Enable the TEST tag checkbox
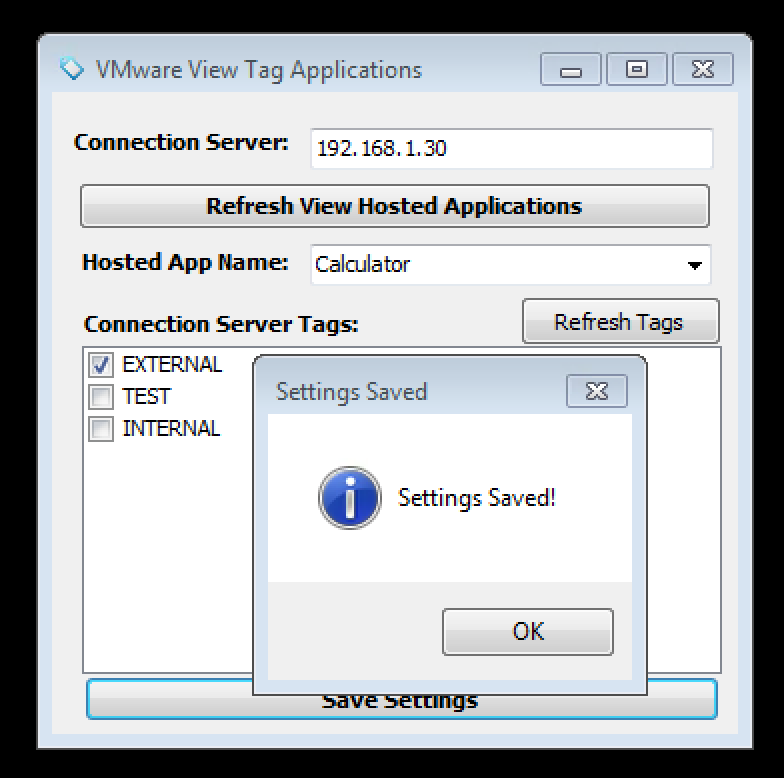Image resolution: width=784 pixels, height=778 pixels. pyautogui.click(x=101, y=397)
